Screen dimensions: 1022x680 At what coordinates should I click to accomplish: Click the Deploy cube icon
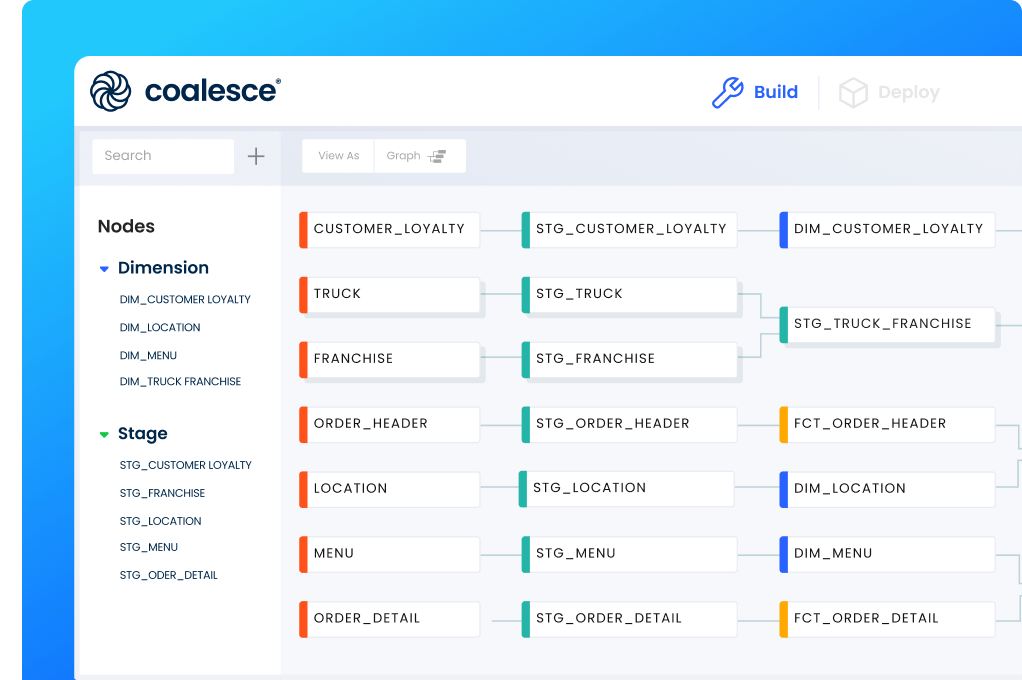pyautogui.click(x=853, y=93)
